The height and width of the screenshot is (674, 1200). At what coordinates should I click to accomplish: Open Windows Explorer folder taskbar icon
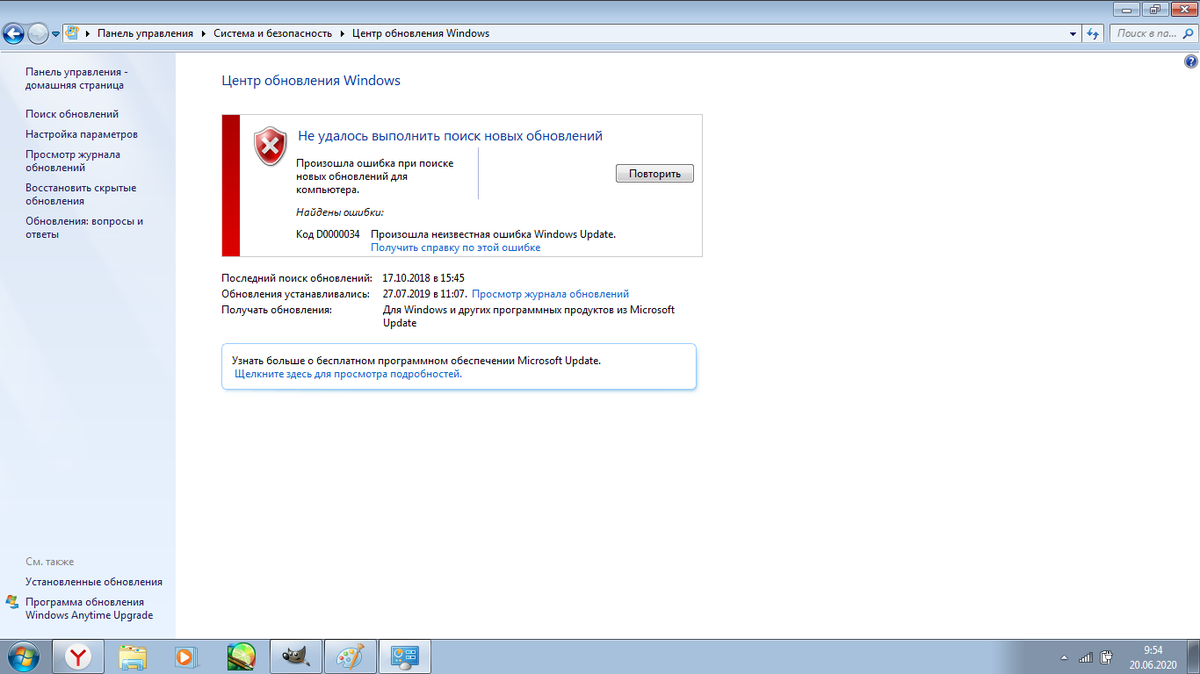click(132, 657)
